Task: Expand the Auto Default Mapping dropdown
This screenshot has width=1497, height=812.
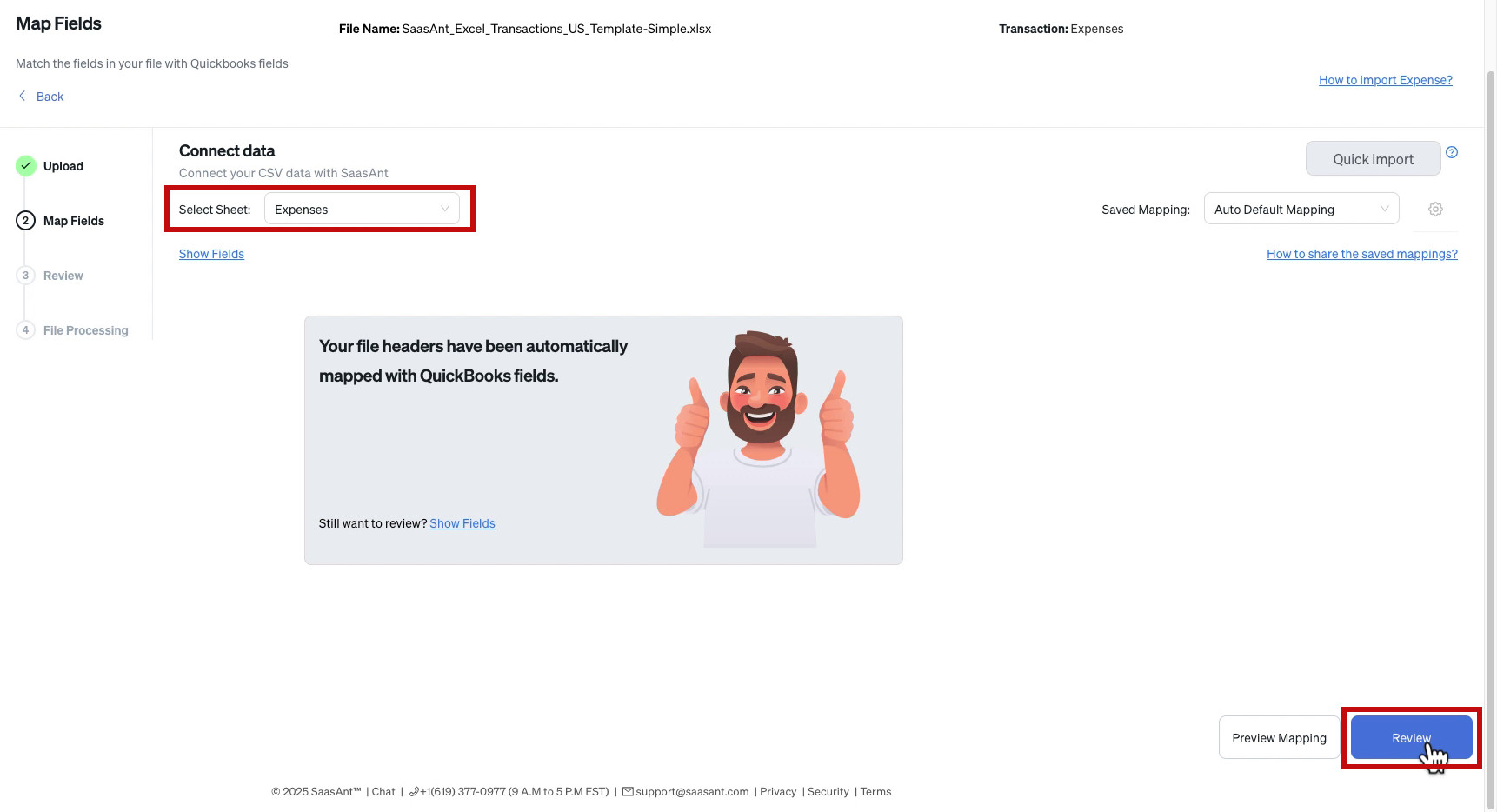Action: click(1301, 210)
